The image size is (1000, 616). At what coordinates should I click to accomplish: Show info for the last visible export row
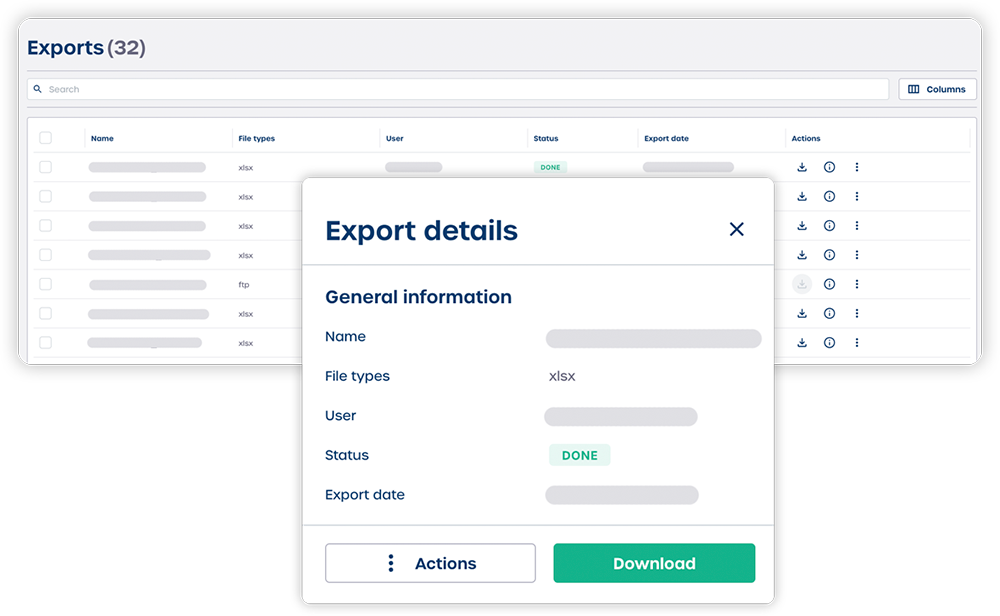coord(829,343)
